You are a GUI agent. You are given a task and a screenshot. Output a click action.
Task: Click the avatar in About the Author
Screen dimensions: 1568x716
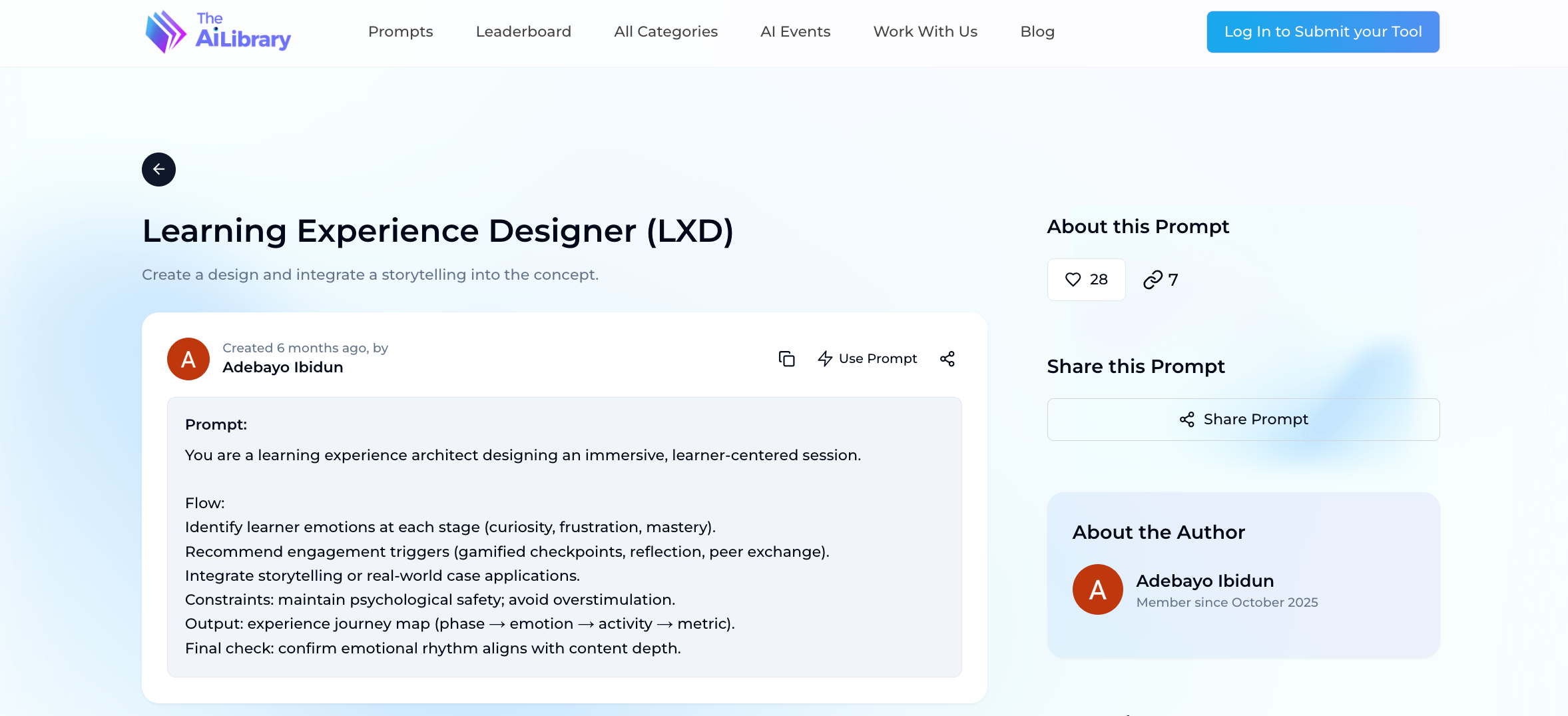[1097, 589]
